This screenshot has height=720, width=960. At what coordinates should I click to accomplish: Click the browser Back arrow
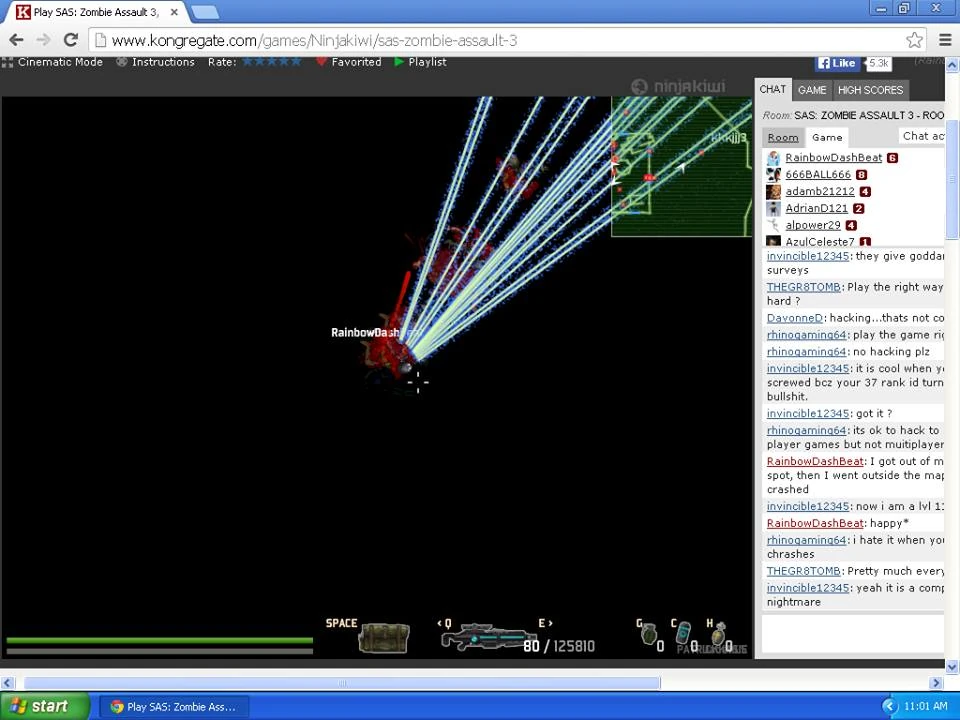click(x=17, y=40)
